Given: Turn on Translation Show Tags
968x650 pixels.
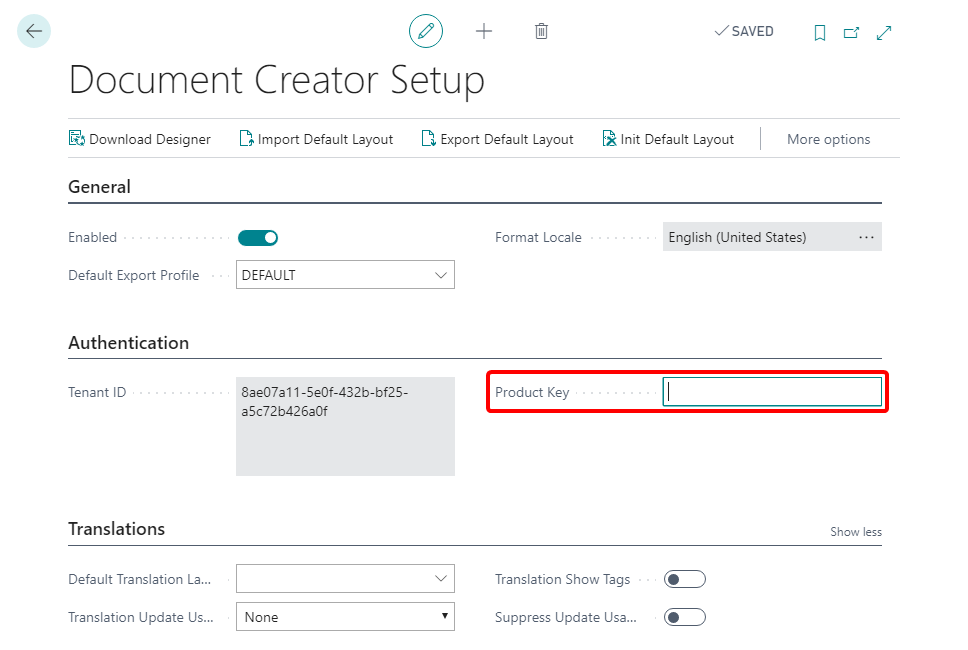Looking at the screenshot, I should [x=685, y=579].
